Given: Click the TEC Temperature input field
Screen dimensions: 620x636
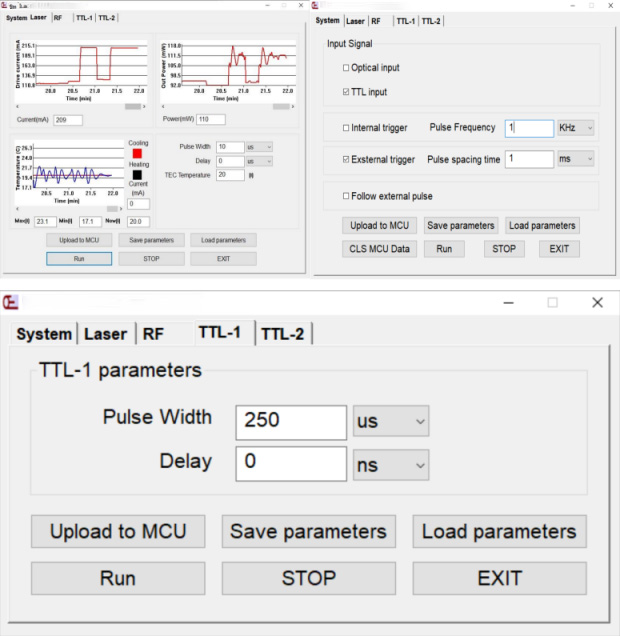Looking at the screenshot, I should (x=229, y=175).
